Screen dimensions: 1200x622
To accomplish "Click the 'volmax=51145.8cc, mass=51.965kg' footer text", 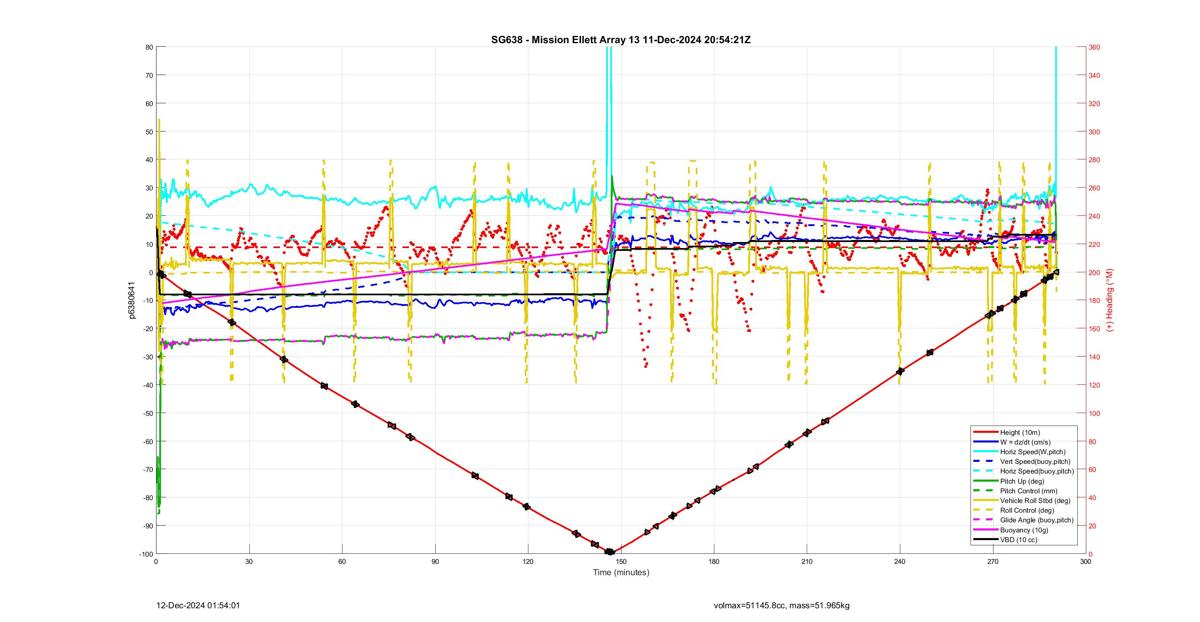I will [781, 605].
